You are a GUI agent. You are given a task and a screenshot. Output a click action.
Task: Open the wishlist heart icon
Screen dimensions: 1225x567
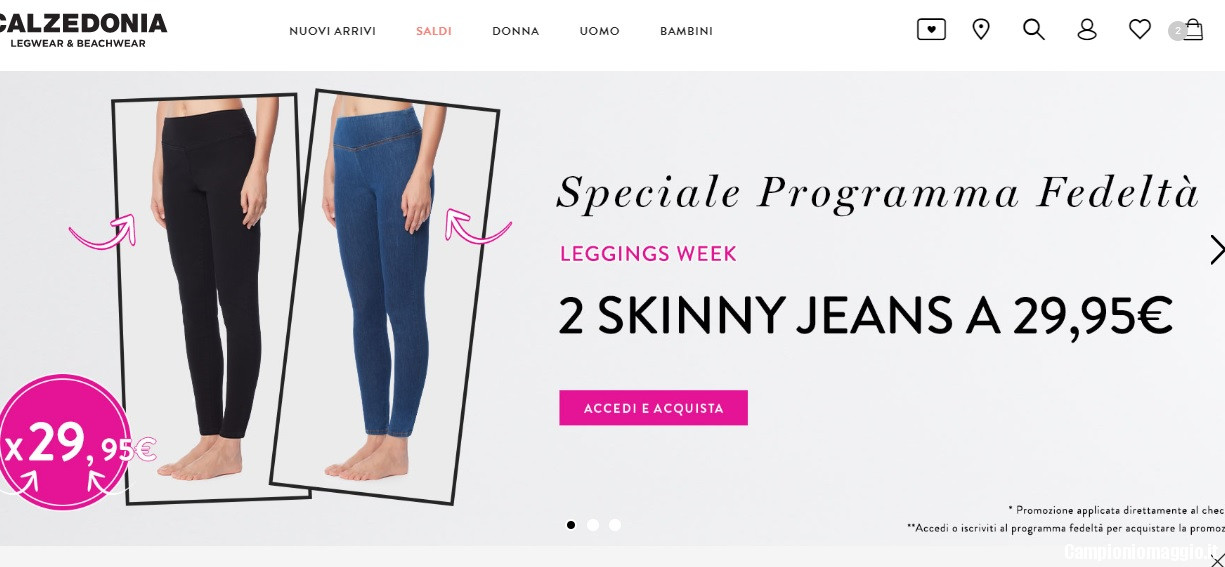coord(1140,30)
